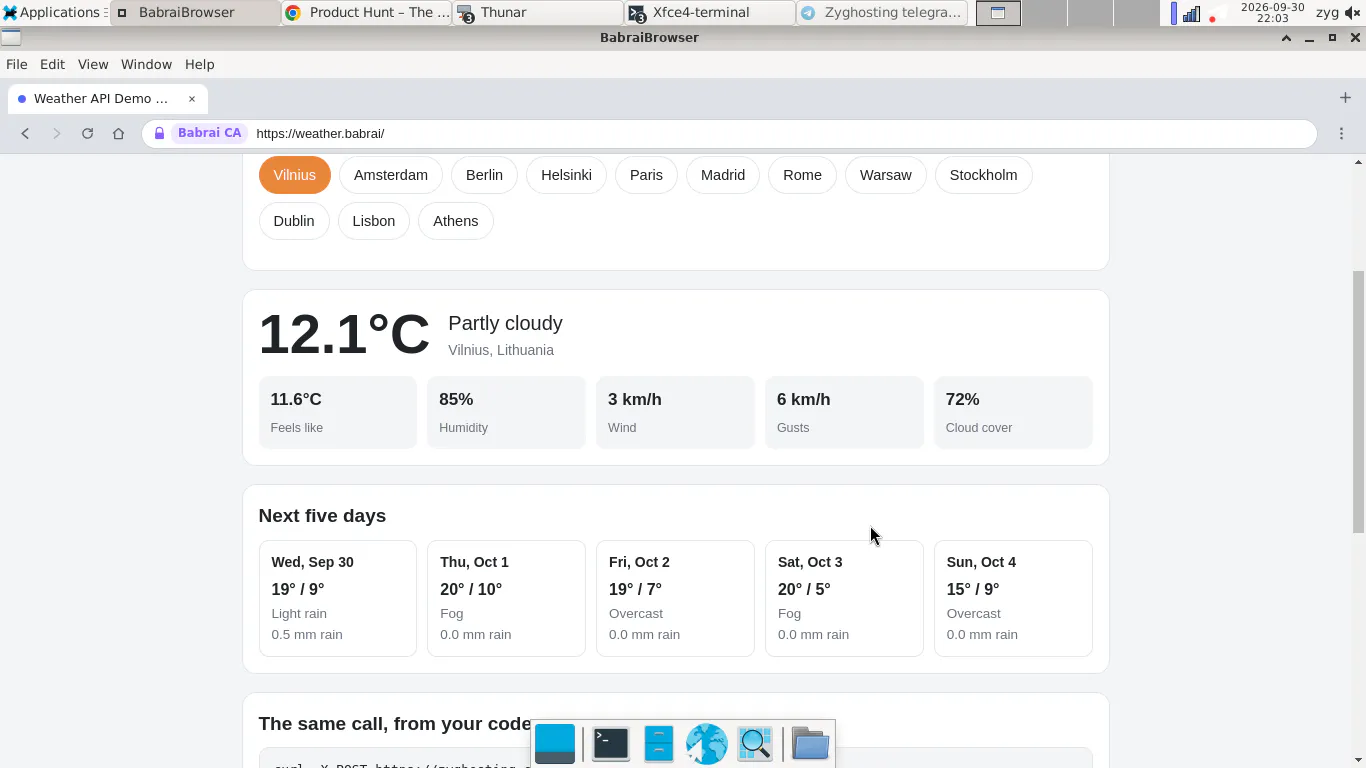Choose the Dublin chip

click(294, 221)
